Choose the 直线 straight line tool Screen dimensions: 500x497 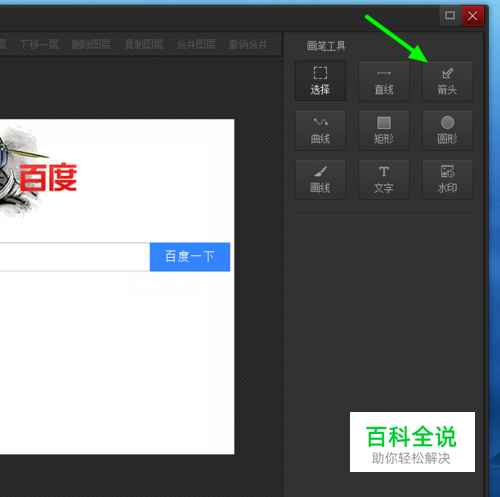tap(384, 81)
